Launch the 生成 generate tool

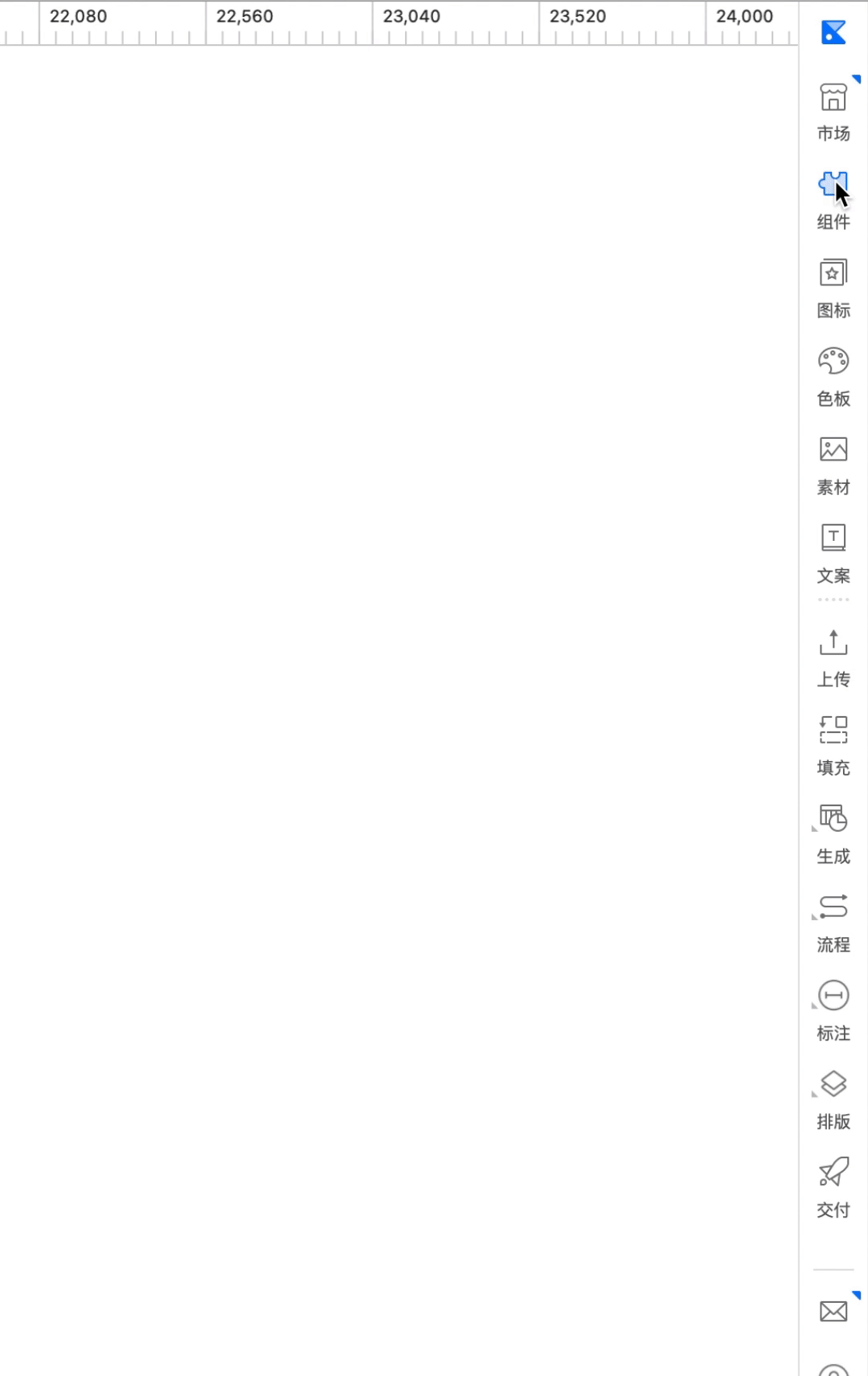[833, 834]
